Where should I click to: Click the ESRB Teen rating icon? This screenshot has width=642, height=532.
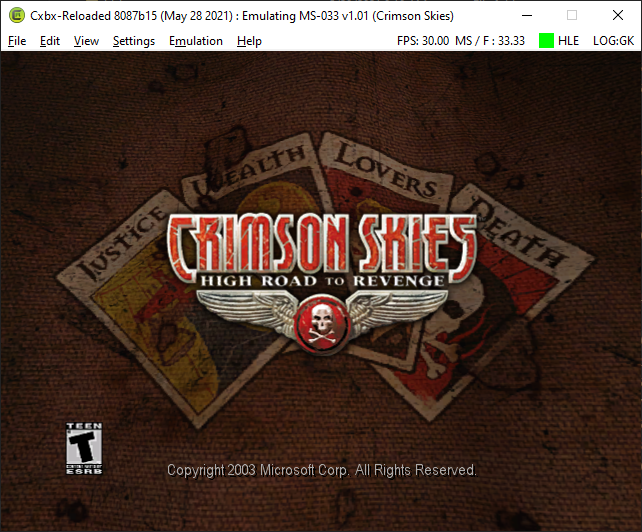(84, 448)
